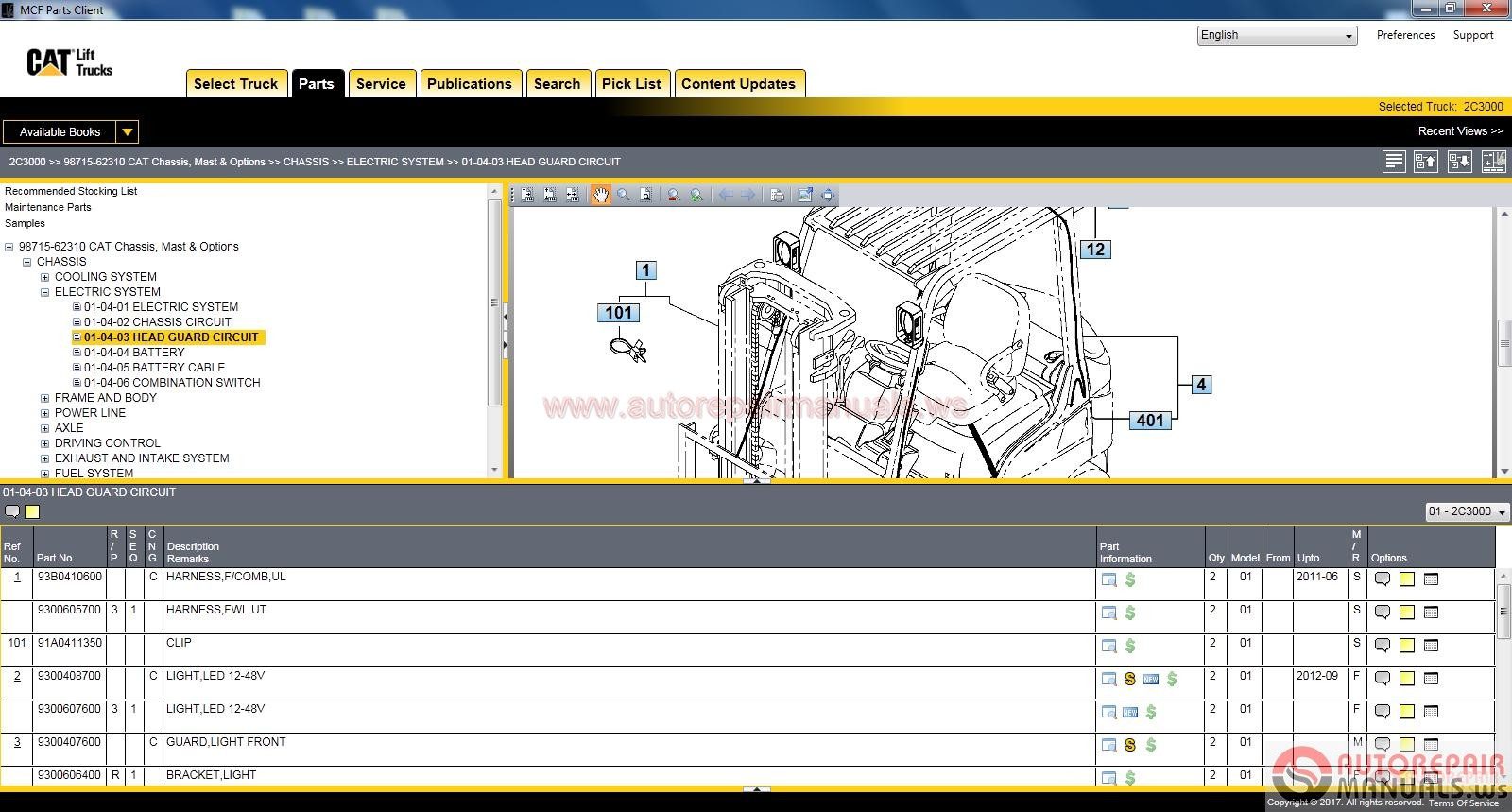Open the 01 - 2C3000 model dropdown
Screen dimensions: 1512x812
(1468, 511)
